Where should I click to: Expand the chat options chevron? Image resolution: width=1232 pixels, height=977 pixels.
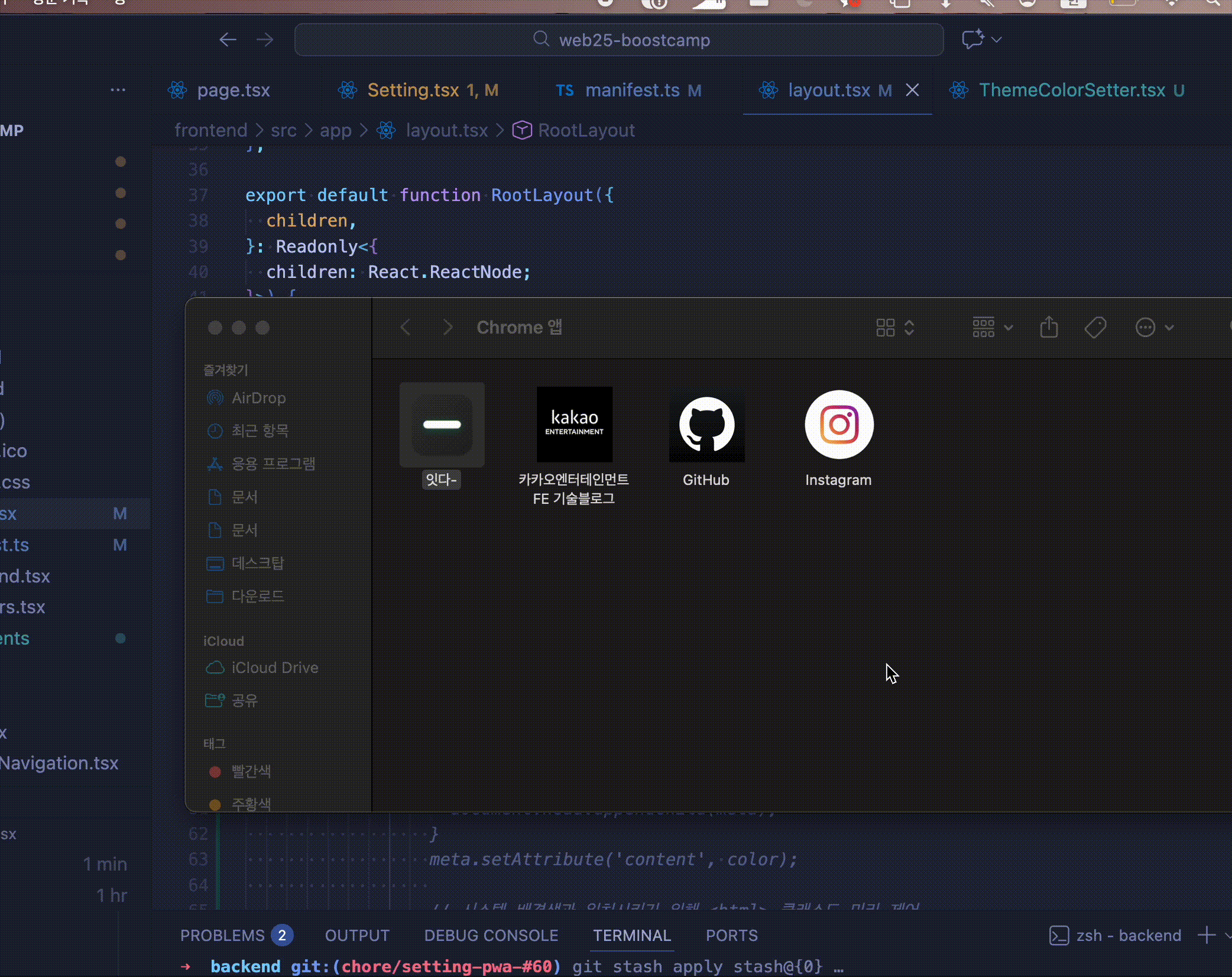(x=997, y=40)
